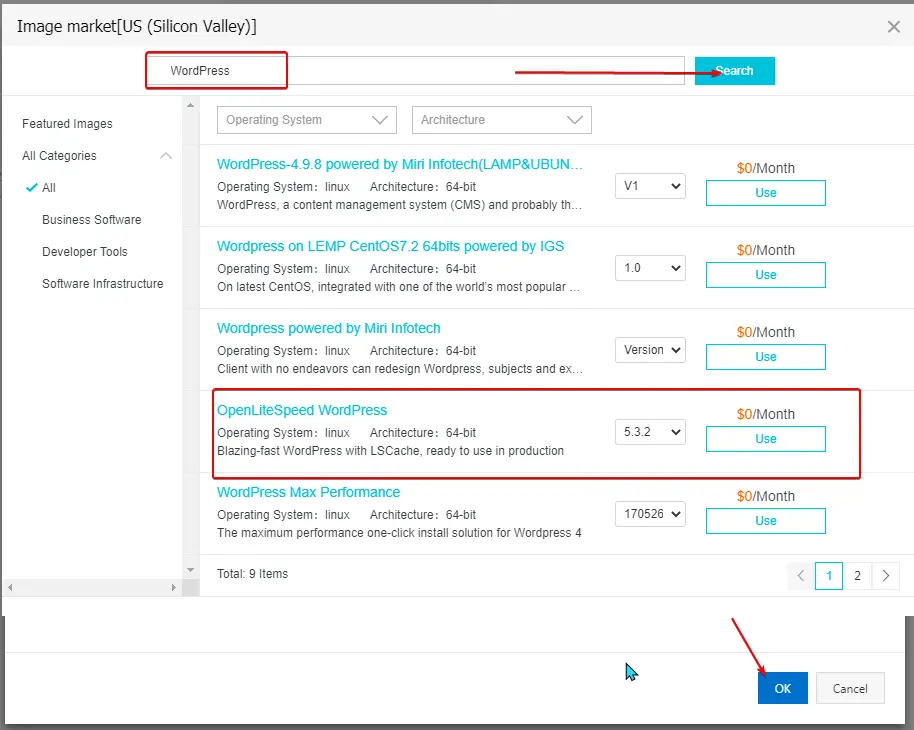The image size is (914, 730).
Task: Select page 1 of results
Action: point(829,576)
